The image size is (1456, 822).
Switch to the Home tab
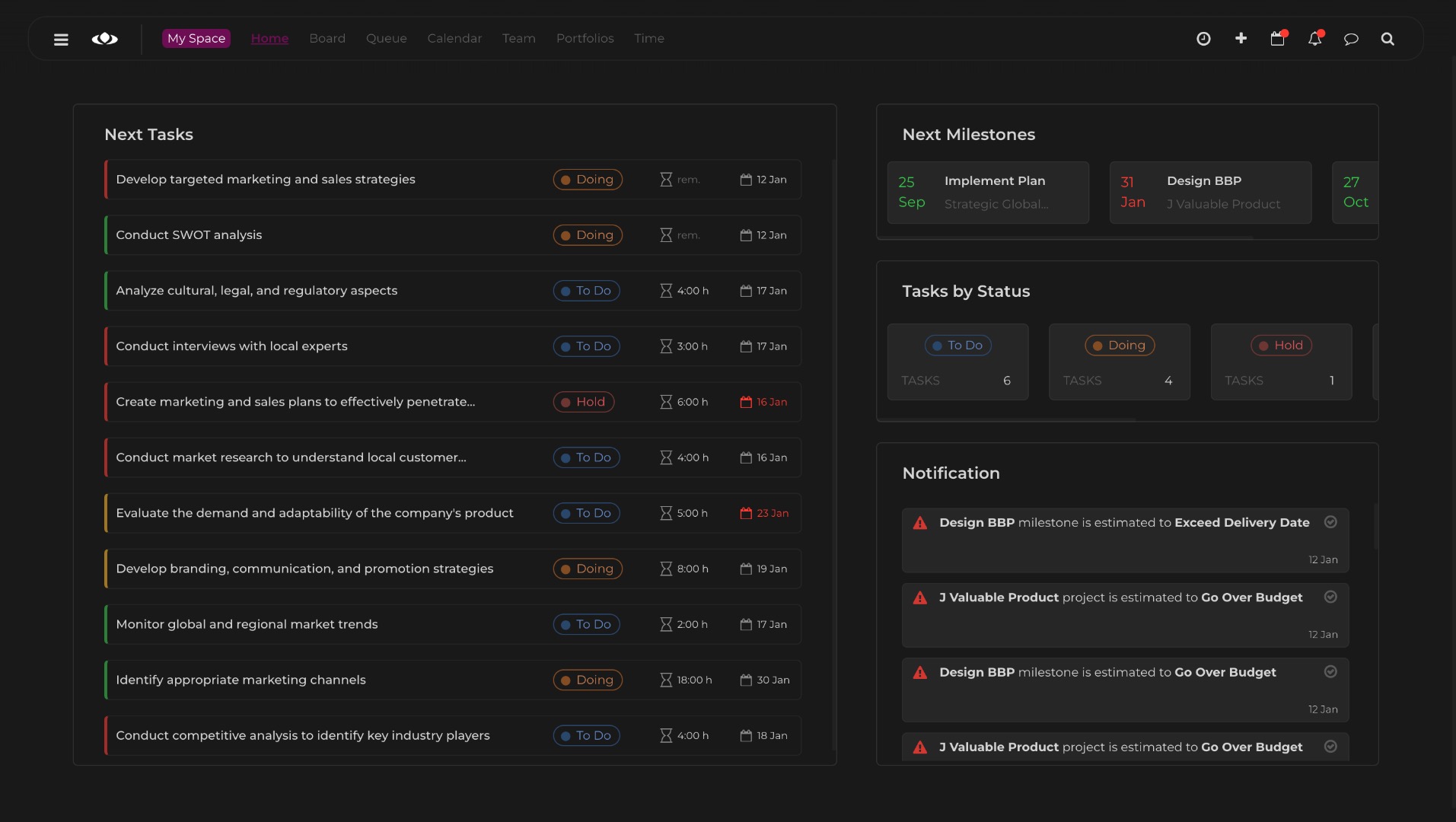click(269, 38)
